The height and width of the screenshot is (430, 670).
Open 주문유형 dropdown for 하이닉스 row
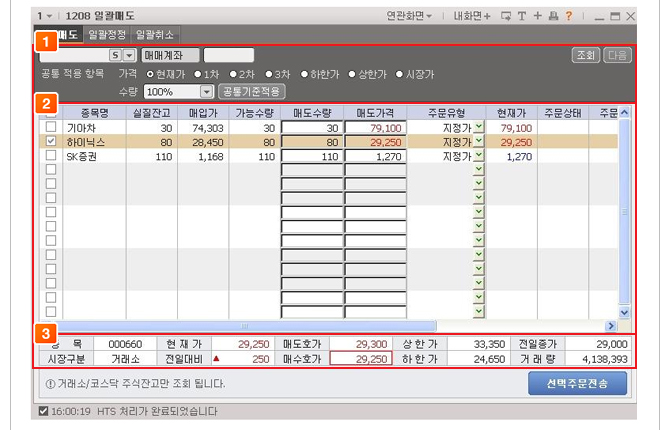coord(479,141)
